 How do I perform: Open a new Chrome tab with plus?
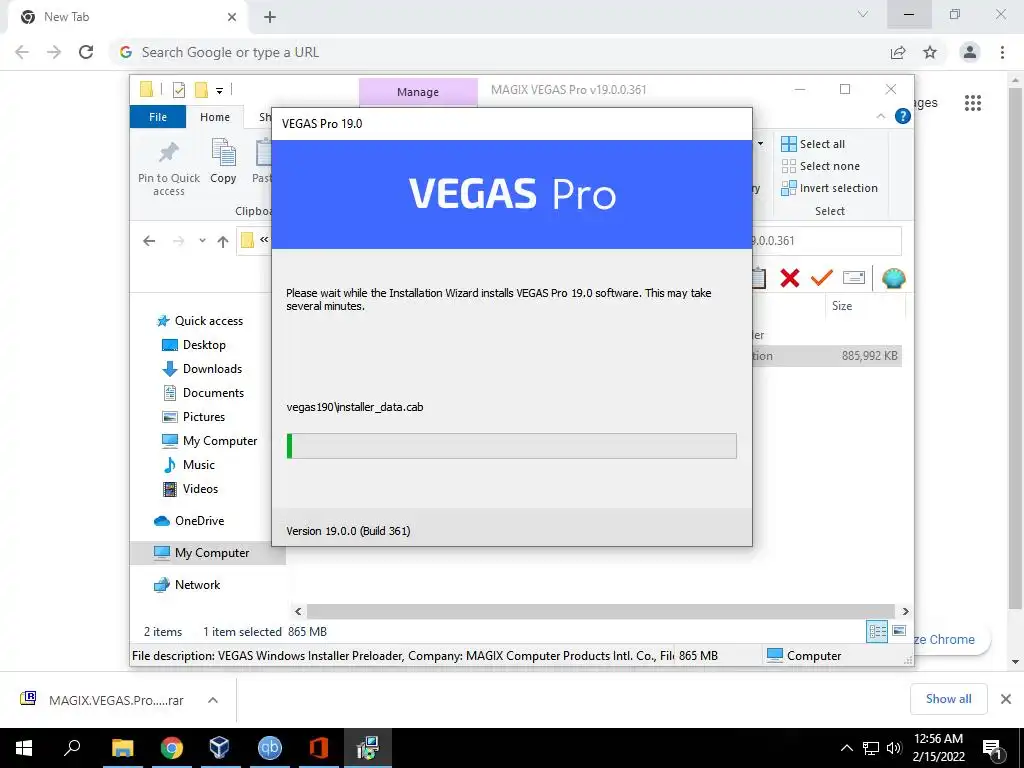click(270, 18)
